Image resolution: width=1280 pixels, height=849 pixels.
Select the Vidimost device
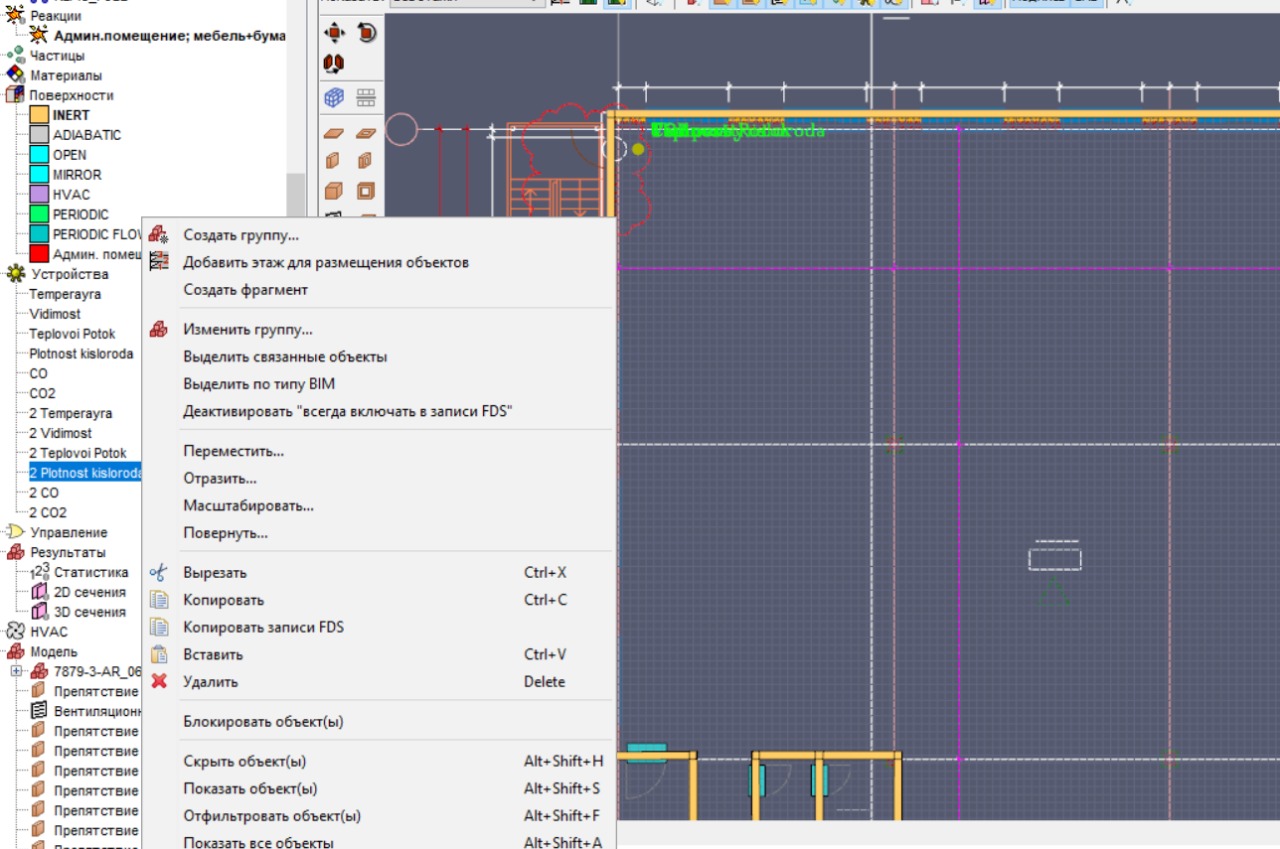pyautogui.click(x=55, y=314)
